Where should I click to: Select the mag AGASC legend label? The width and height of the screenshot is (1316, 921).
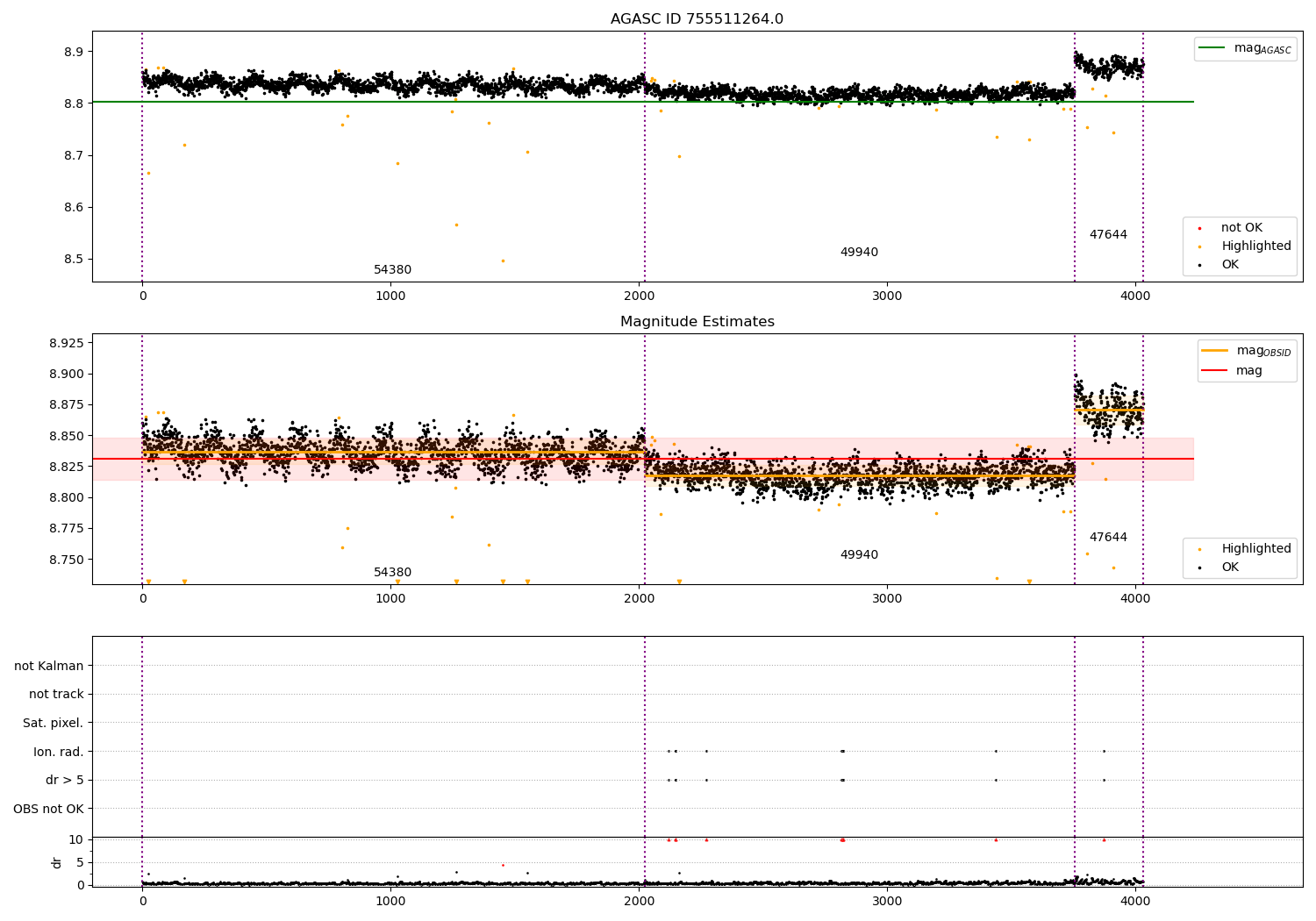pyautogui.click(x=1262, y=48)
